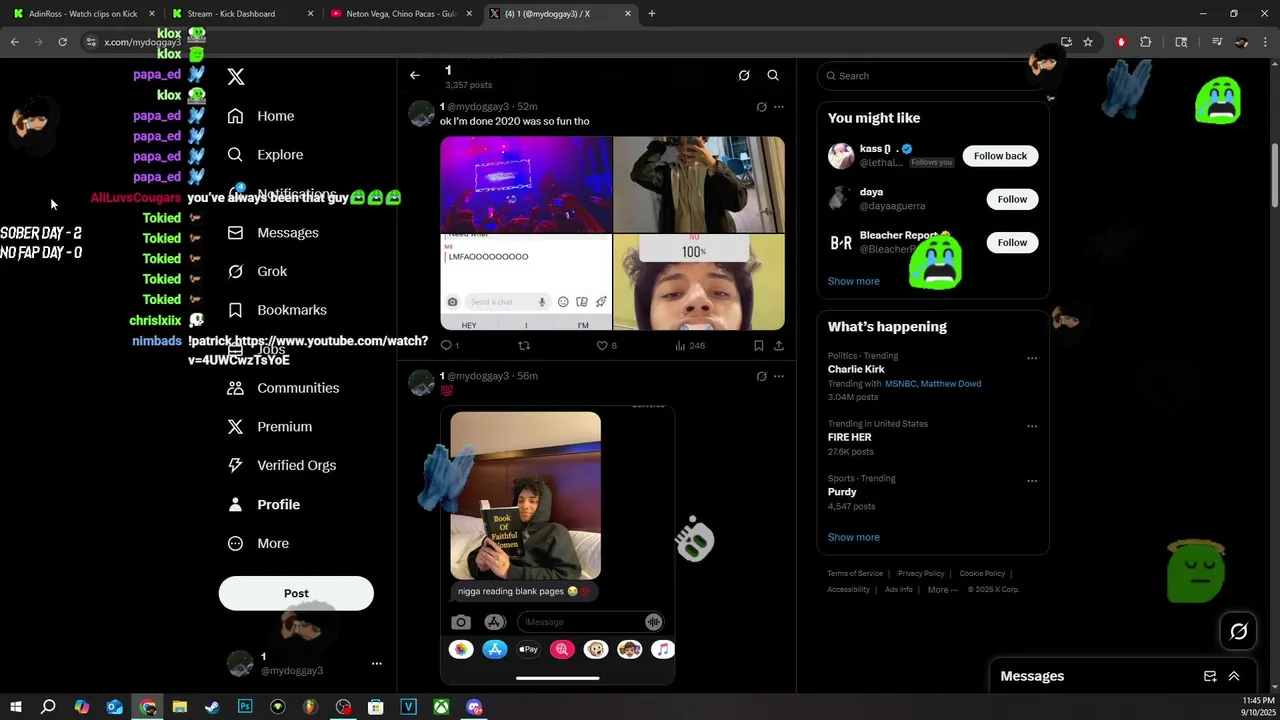Open the Book Of Faithful Women image
1280x720 pixels.
point(525,496)
